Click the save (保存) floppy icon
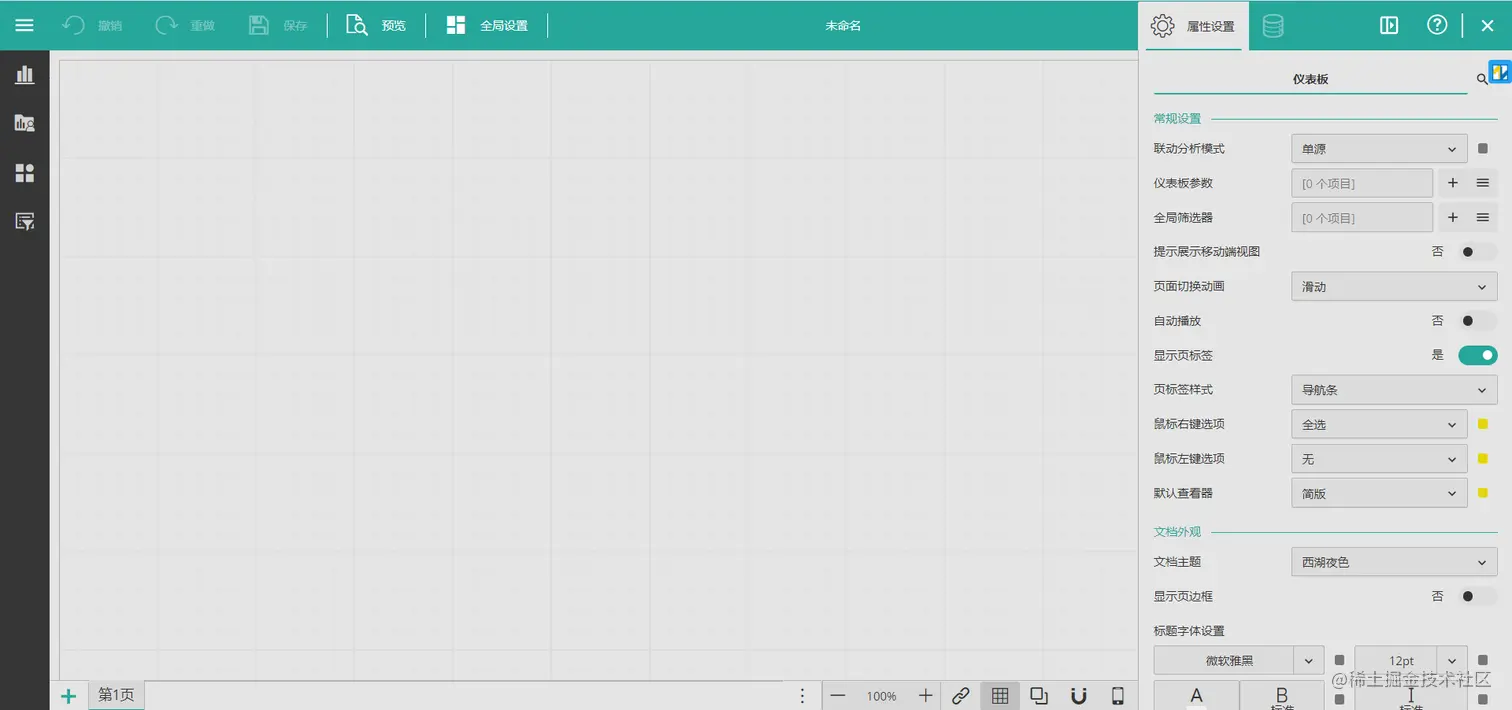The image size is (1512, 710). pos(259,25)
